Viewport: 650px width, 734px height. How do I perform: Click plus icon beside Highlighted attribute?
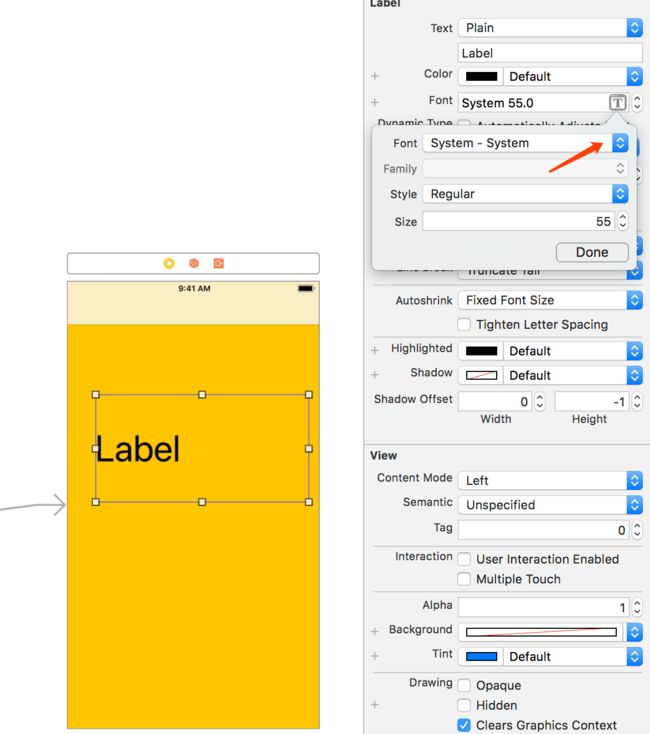click(x=375, y=350)
